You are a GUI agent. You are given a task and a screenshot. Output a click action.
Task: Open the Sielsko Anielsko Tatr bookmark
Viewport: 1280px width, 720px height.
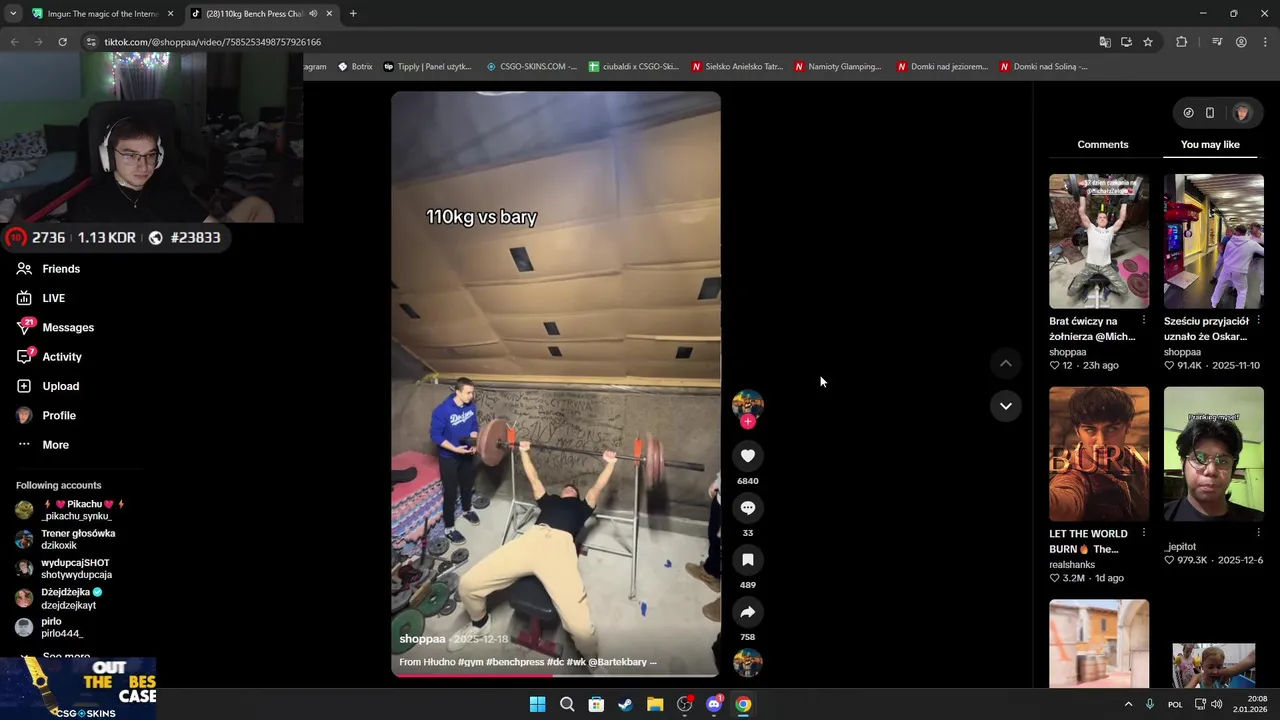[738, 67]
